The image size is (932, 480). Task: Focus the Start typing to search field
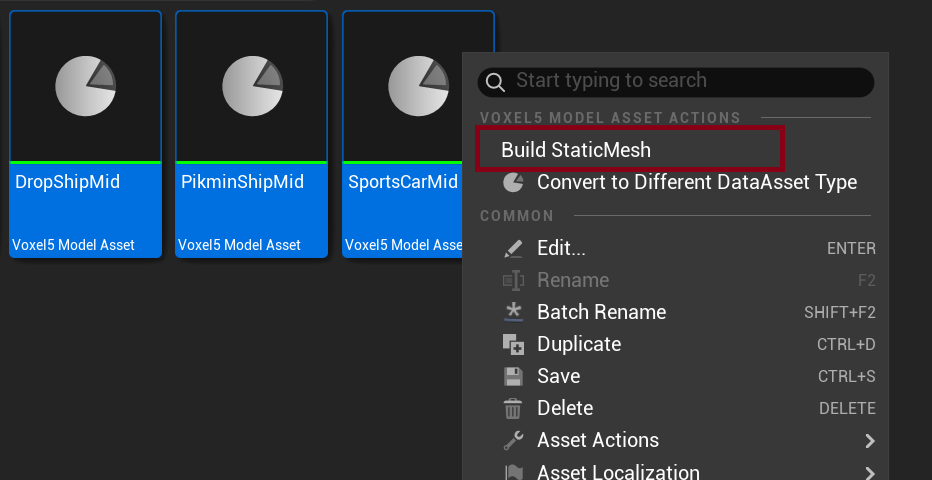[676, 82]
